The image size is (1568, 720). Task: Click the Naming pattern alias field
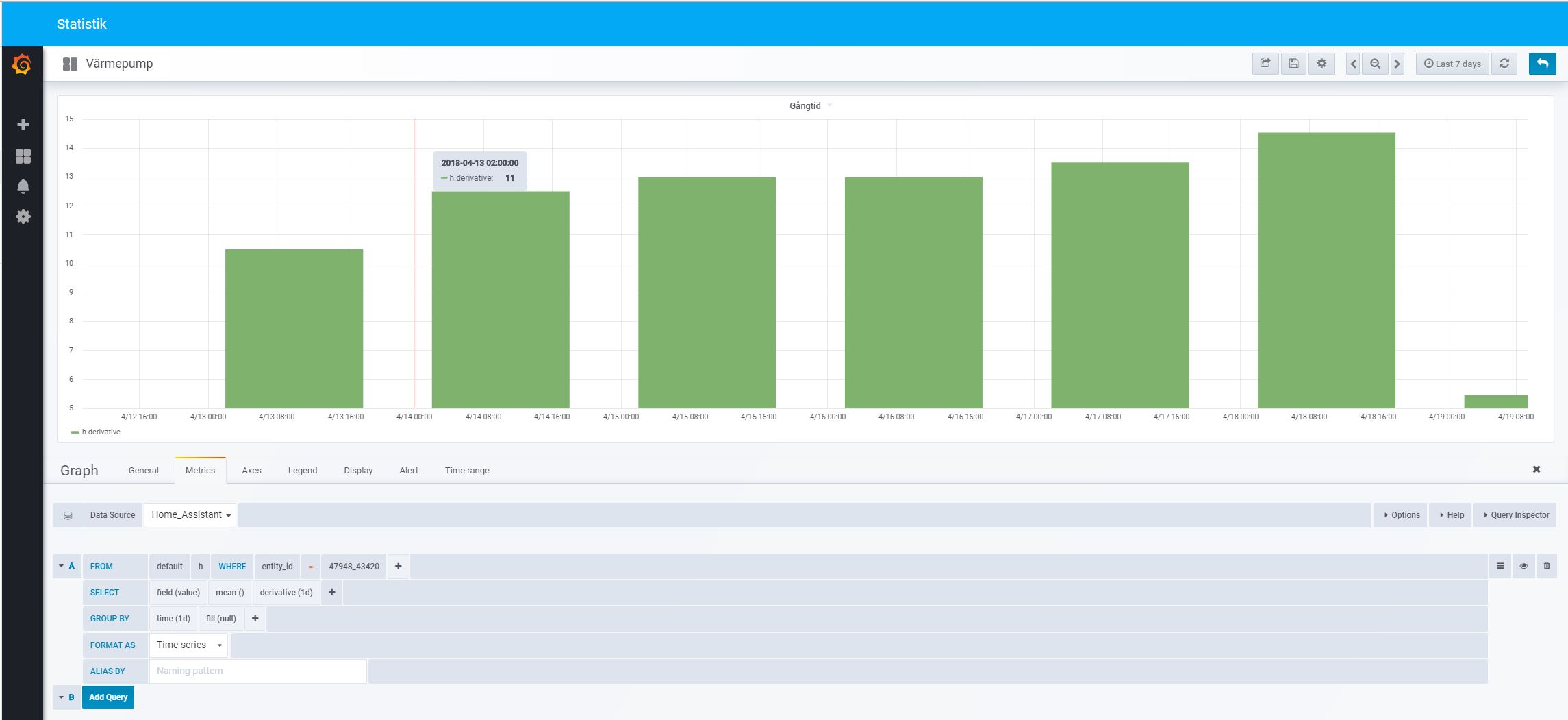point(258,671)
